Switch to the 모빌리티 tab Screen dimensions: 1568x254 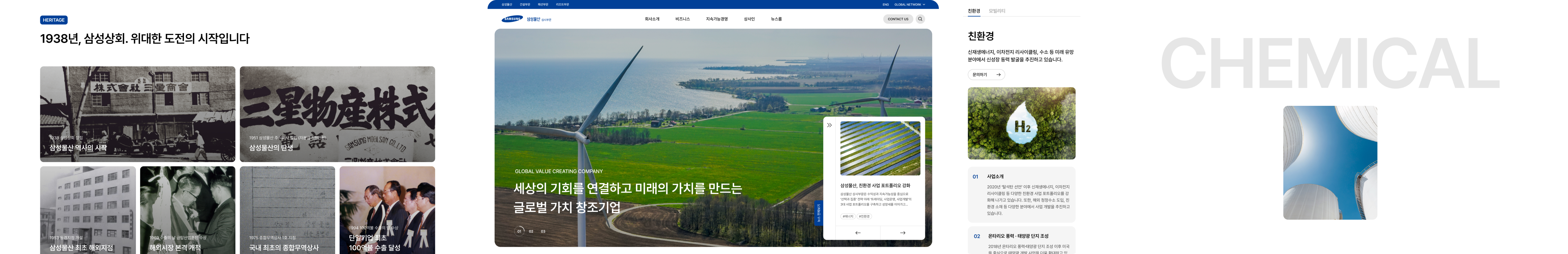tap(997, 11)
